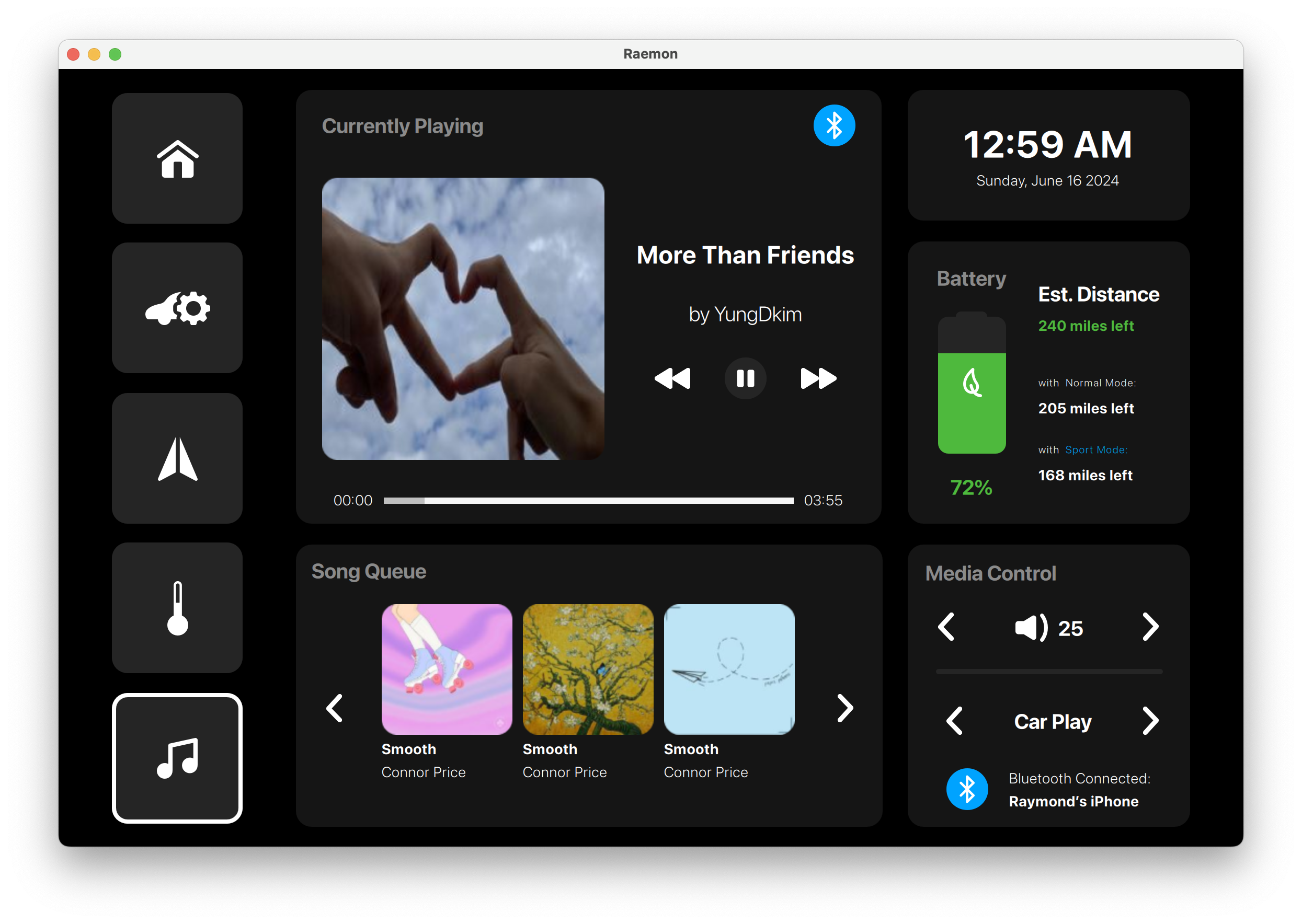Click the volume value 25
1302x924 pixels.
pyautogui.click(x=1070, y=629)
